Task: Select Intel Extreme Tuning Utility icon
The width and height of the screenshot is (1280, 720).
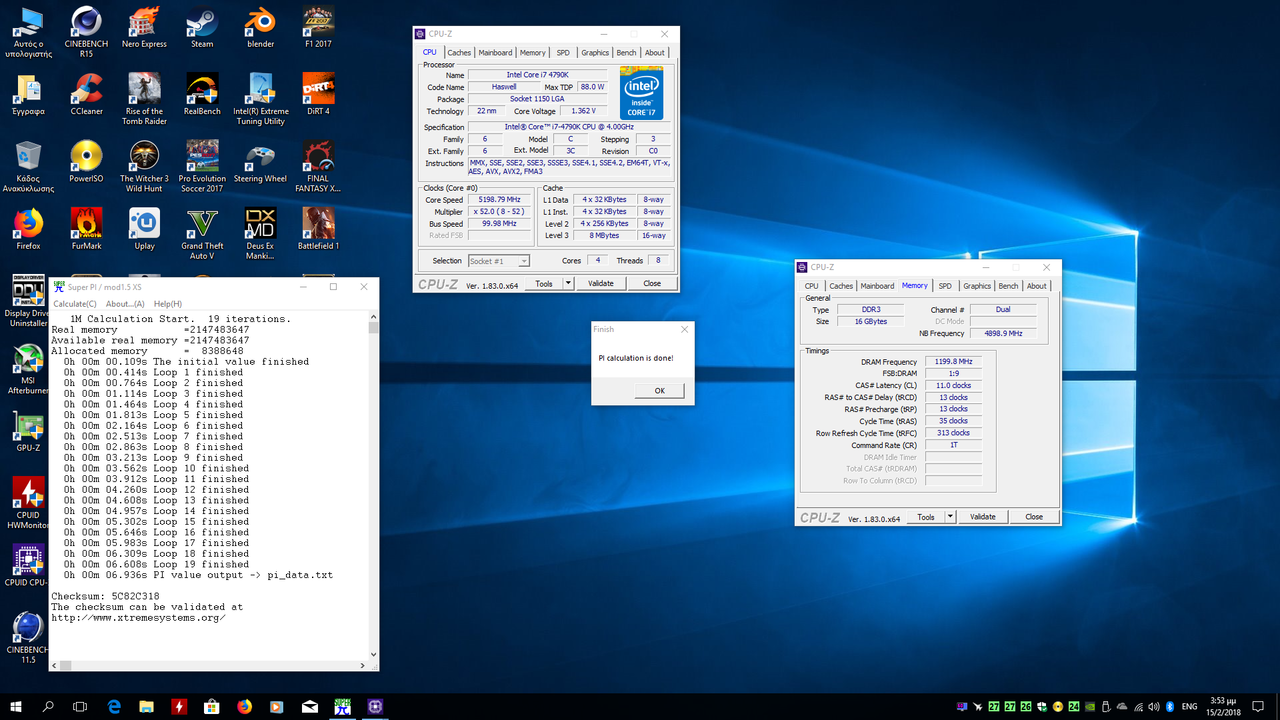Action: coord(260,99)
